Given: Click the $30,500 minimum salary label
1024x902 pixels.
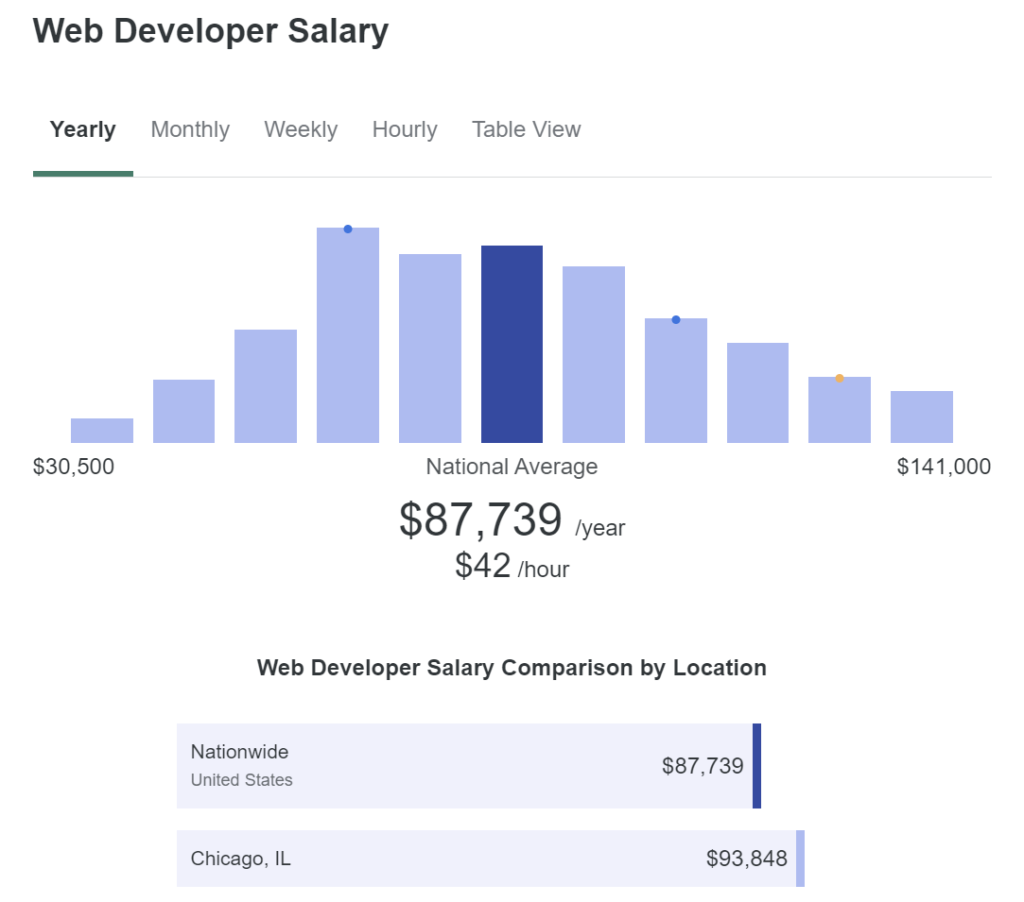Looking at the screenshot, I should click(74, 467).
